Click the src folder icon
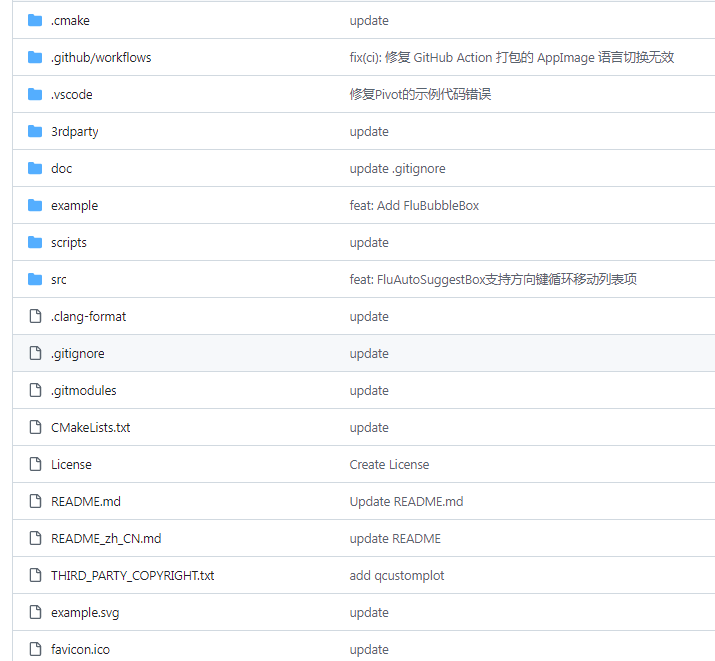This screenshot has width=715, height=661. [35, 279]
